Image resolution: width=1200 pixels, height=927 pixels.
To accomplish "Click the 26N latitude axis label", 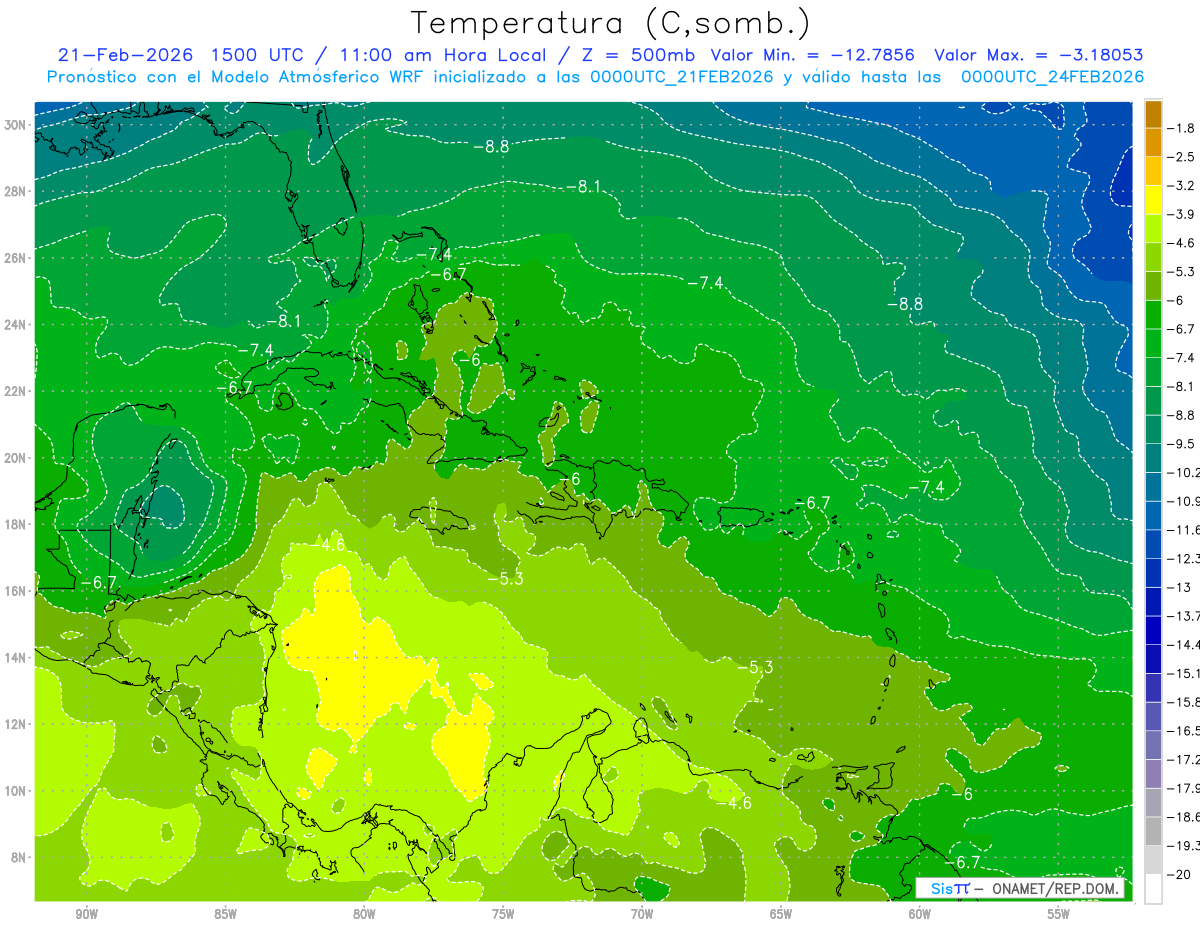I will coord(16,258).
